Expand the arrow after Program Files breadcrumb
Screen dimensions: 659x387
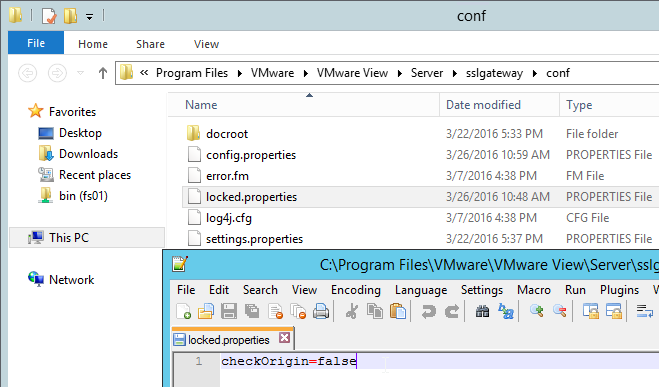(240, 74)
